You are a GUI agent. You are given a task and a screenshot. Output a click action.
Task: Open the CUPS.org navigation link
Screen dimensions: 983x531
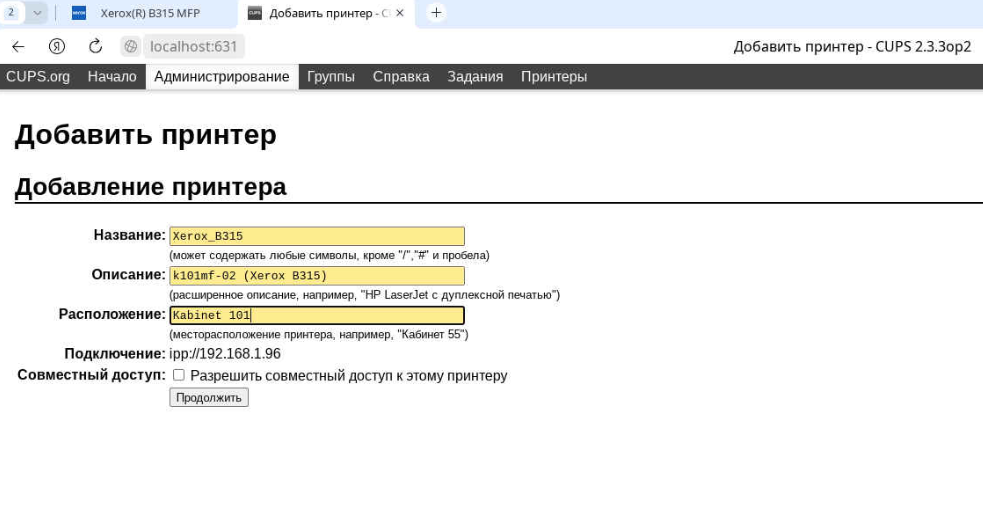coord(38,76)
